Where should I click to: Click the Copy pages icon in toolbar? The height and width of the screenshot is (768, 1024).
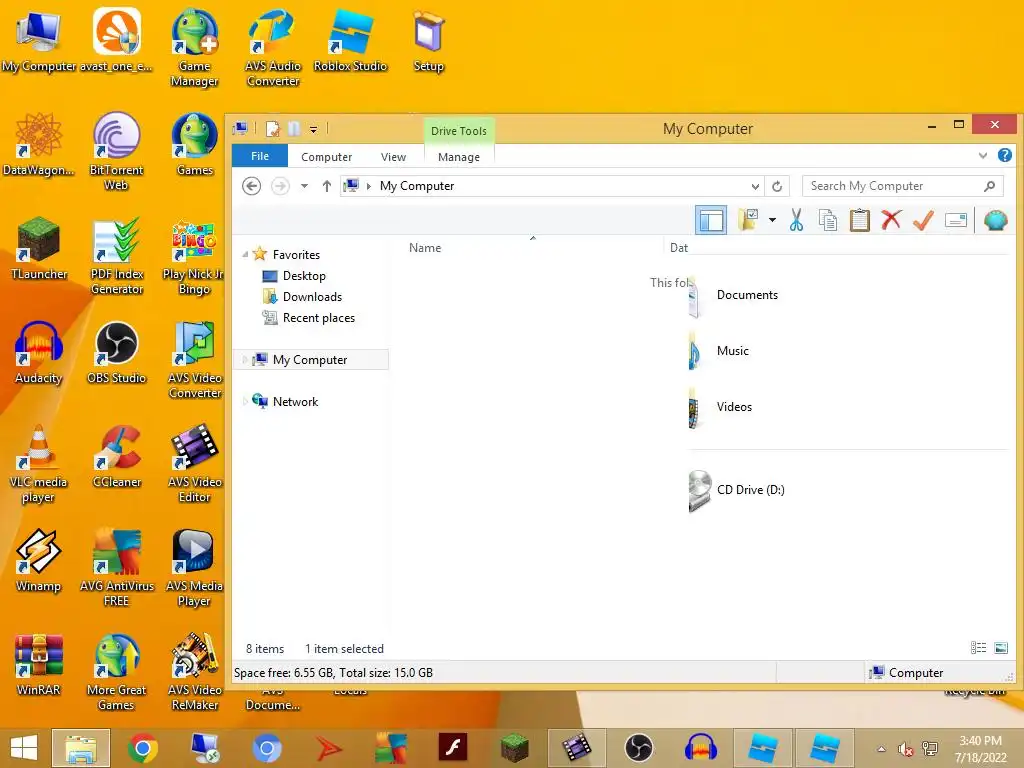828,220
